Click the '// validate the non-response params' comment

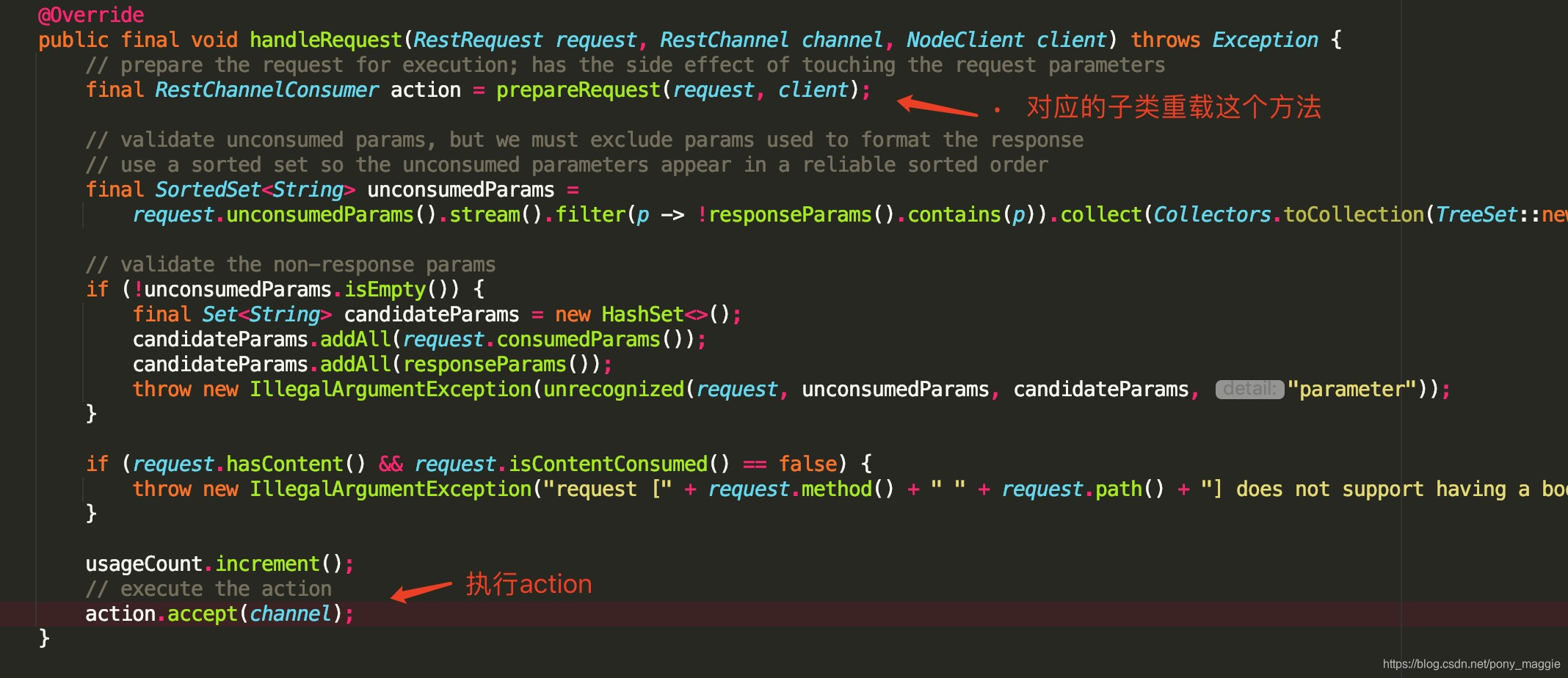[291, 264]
